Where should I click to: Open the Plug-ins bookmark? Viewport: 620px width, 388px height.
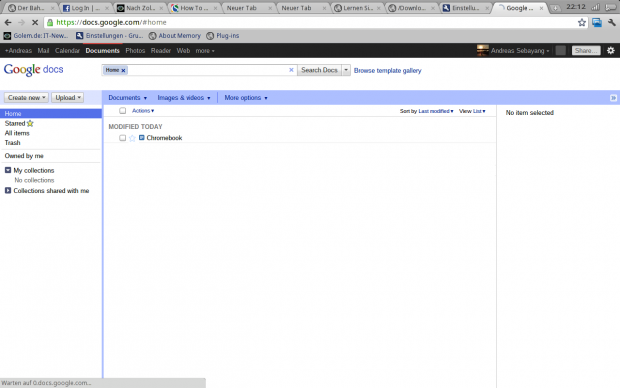pos(223,36)
